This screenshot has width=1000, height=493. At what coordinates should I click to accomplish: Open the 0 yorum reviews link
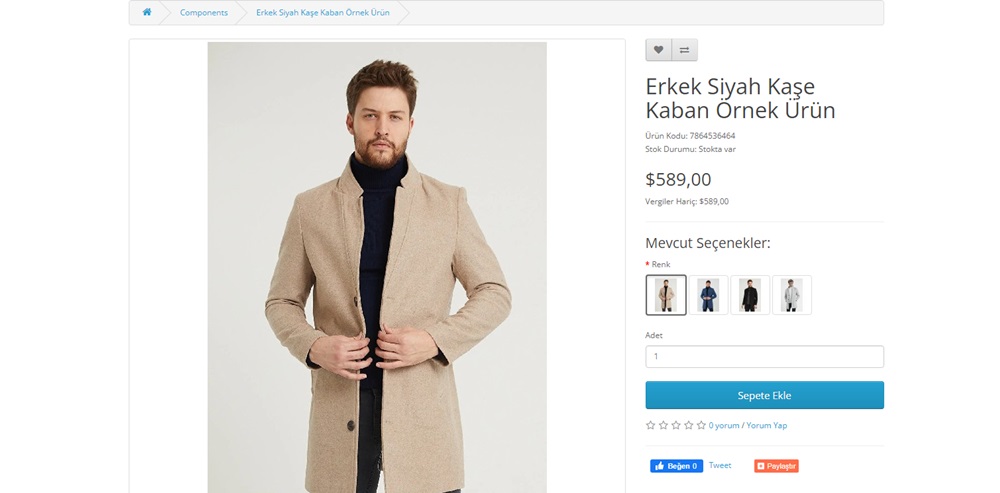point(724,425)
